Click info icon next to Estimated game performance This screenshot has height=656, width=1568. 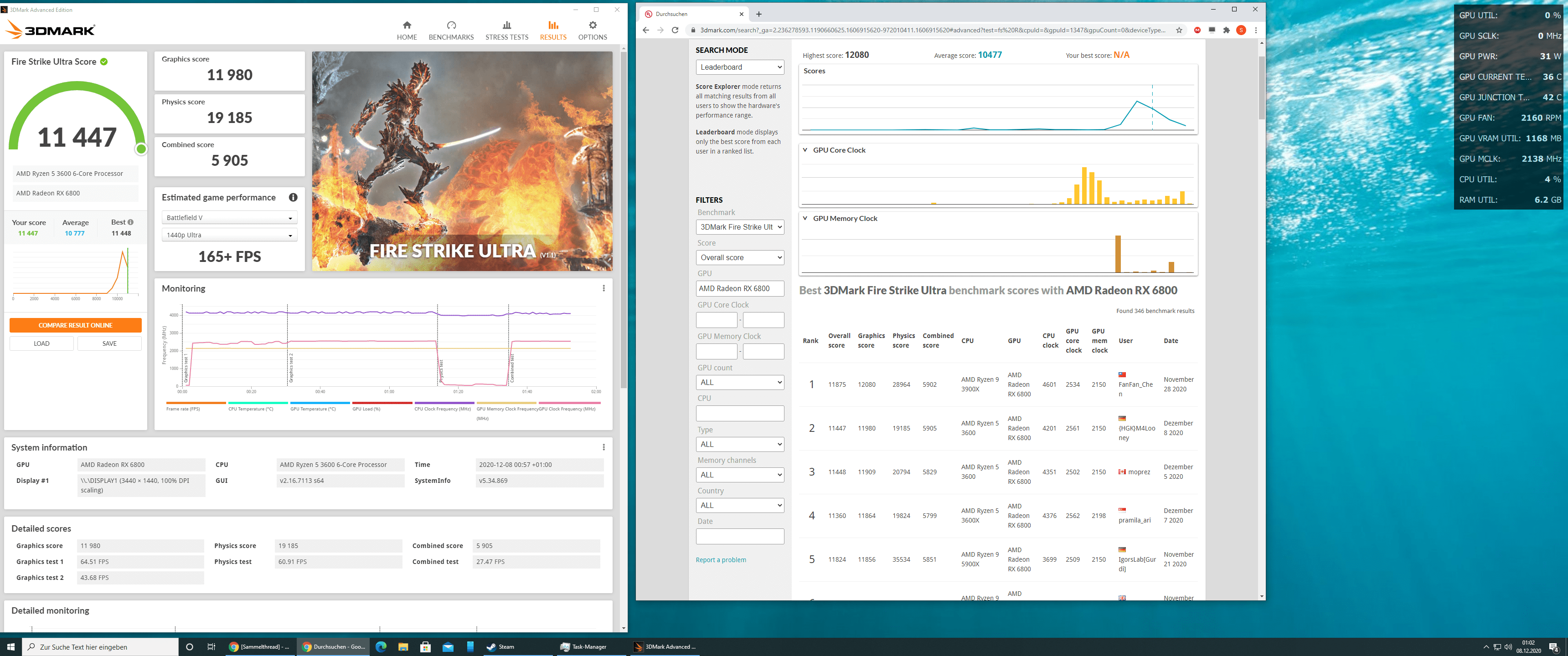click(294, 198)
